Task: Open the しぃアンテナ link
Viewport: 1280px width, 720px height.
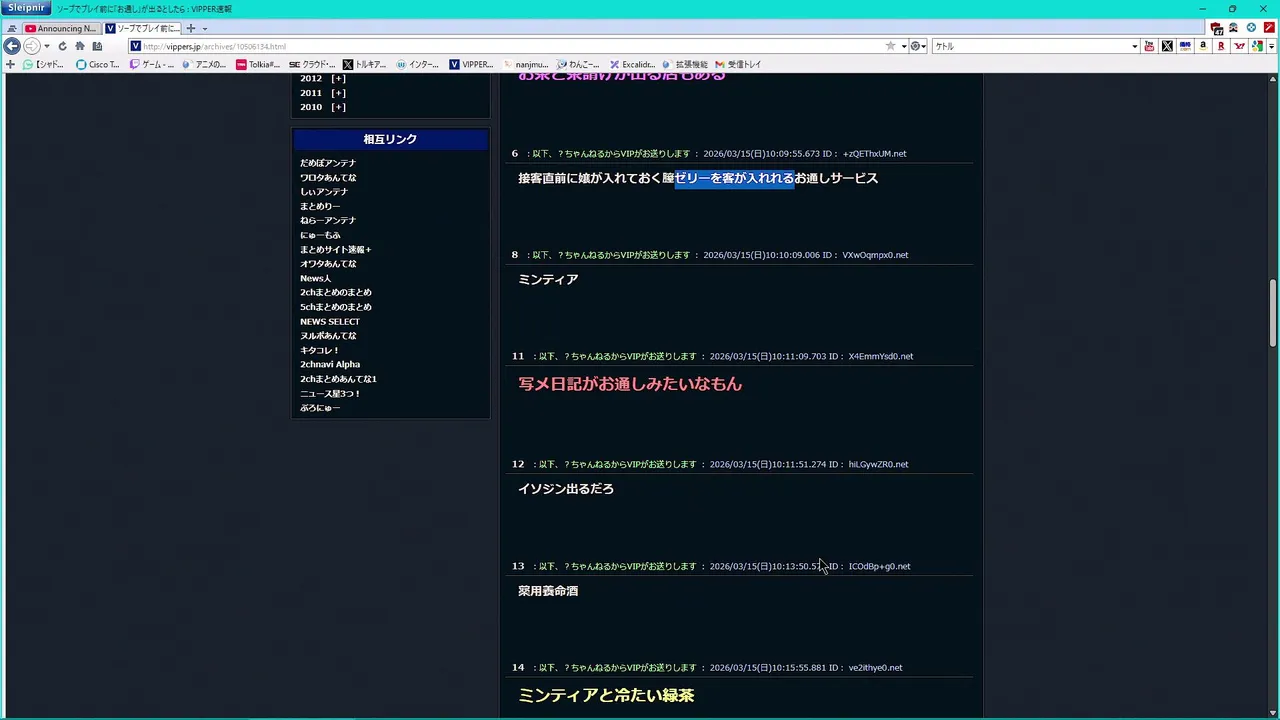Action: 324,192
